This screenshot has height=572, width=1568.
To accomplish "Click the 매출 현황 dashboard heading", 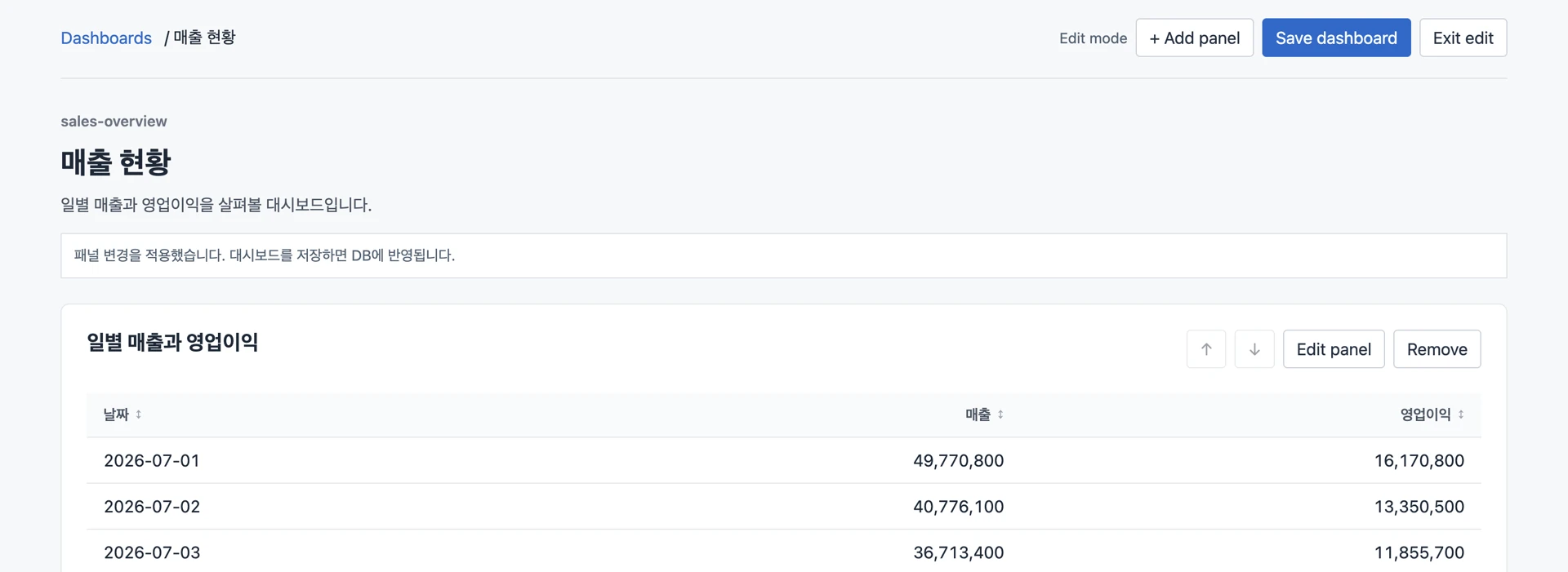I will click(116, 162).
